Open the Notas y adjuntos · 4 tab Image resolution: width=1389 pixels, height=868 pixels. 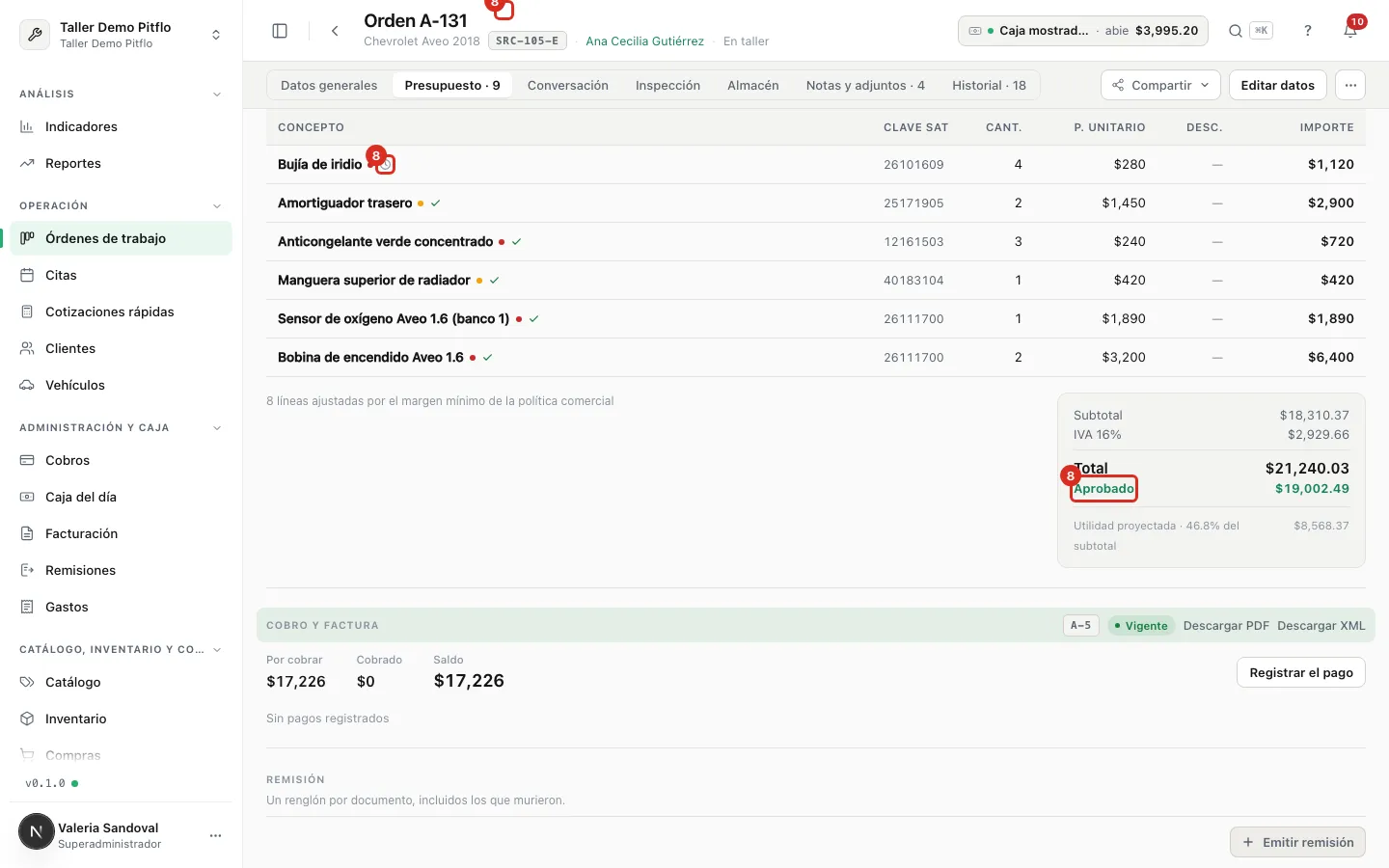[x=865, y=85]
